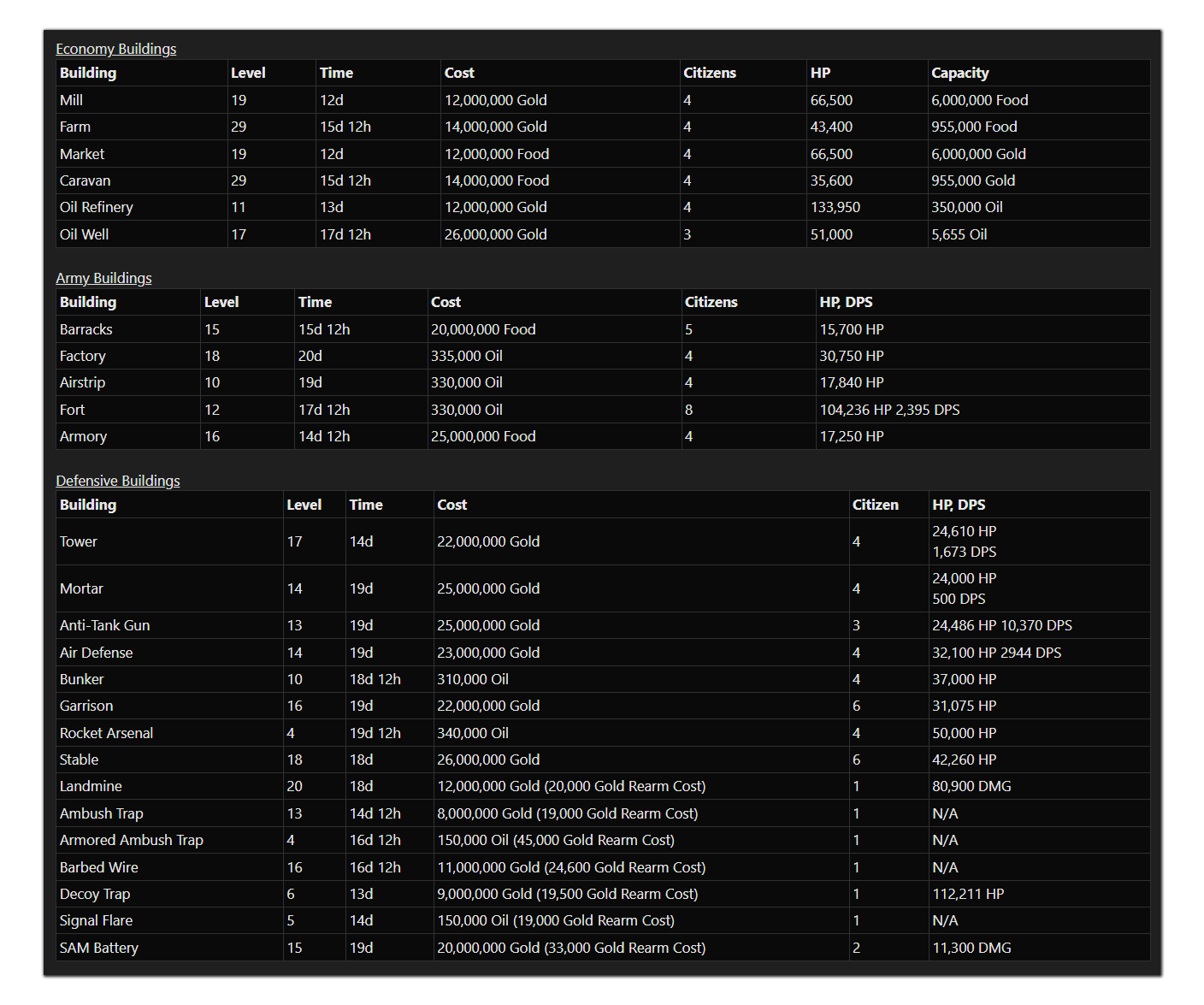
Task: Click the Rocket Arsenal cell
Action: tap(169, 733)
